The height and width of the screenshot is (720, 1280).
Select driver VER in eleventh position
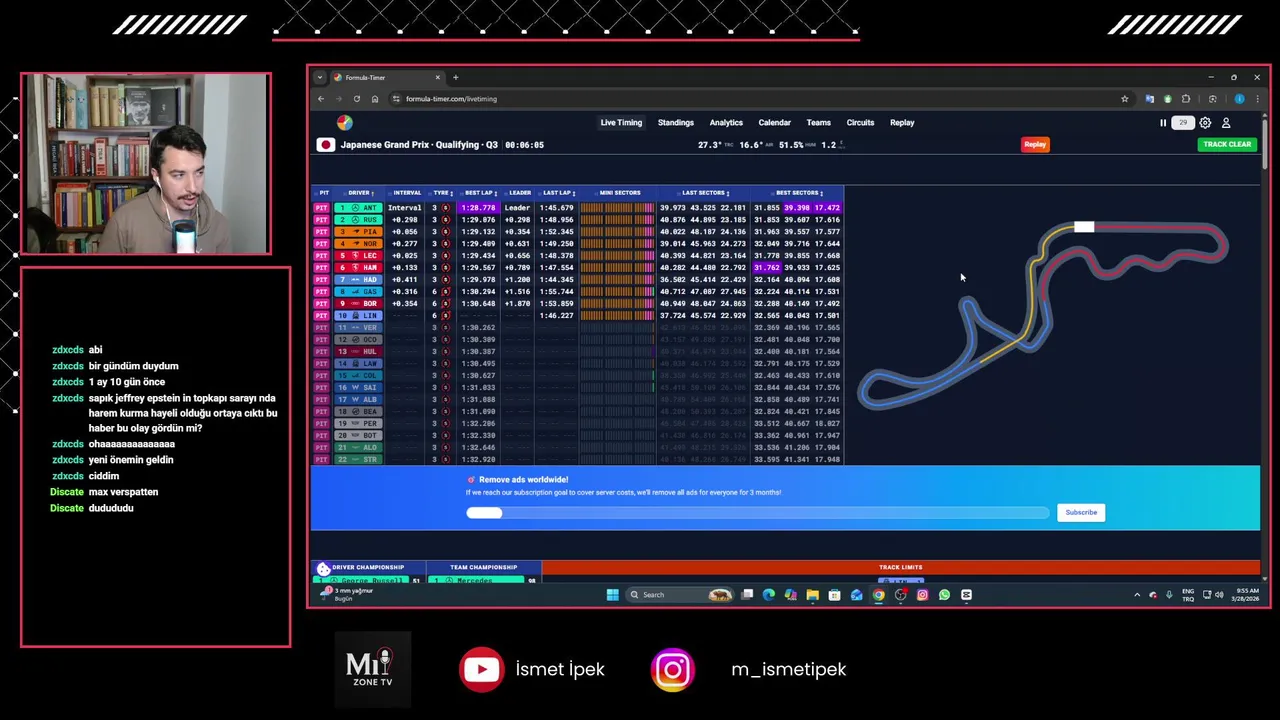pos(359,328)
